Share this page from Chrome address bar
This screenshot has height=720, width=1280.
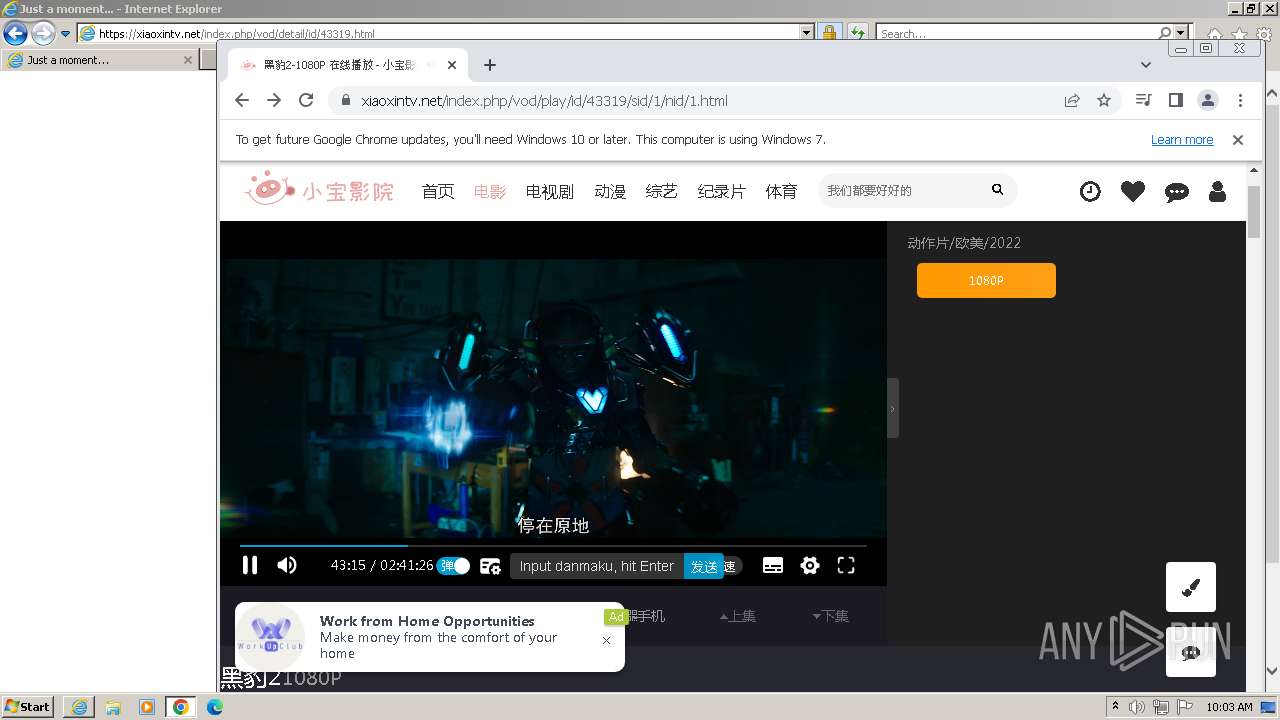(1072, 100)
